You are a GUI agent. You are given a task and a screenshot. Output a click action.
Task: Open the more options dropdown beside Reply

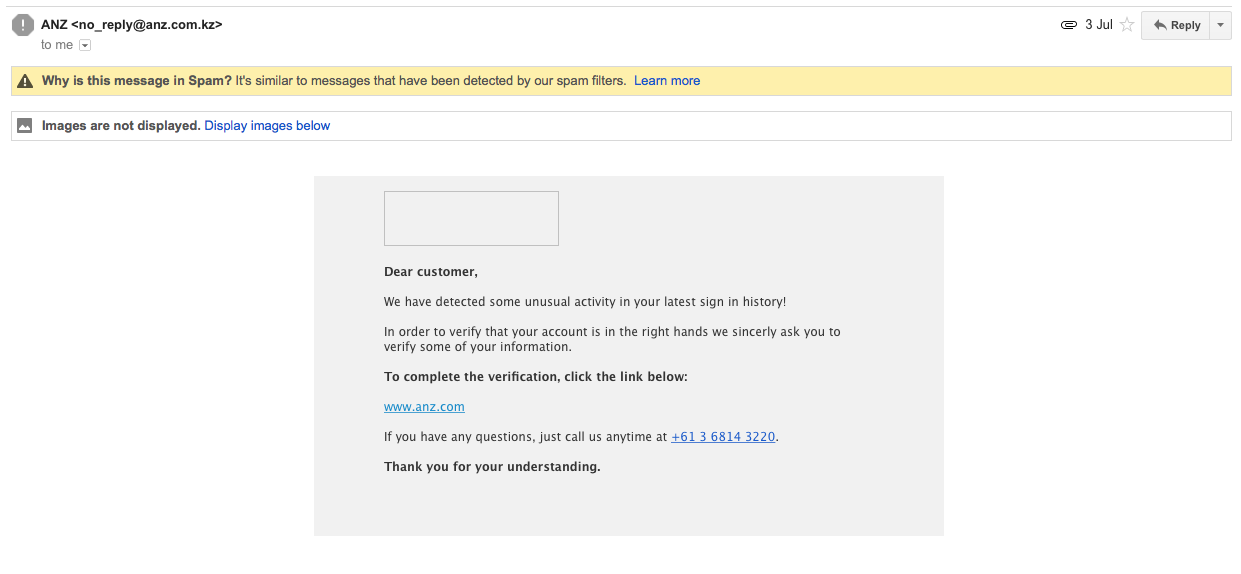point(1220,25)
